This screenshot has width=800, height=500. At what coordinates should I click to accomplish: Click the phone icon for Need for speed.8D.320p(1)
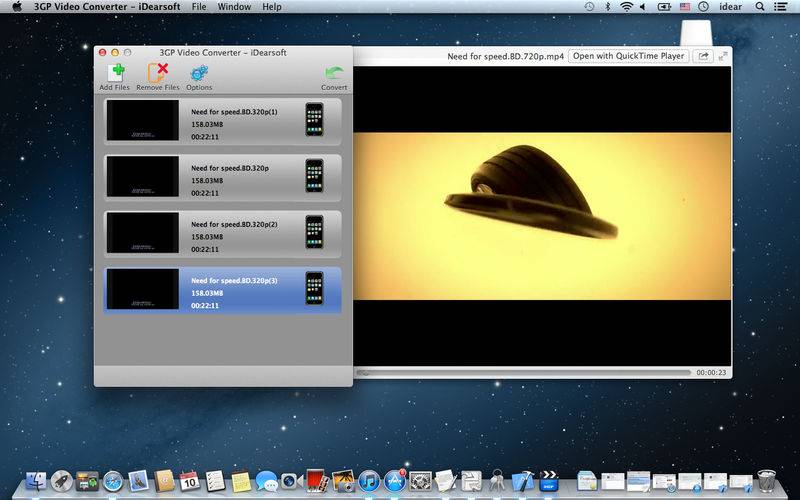coord(314,119)
